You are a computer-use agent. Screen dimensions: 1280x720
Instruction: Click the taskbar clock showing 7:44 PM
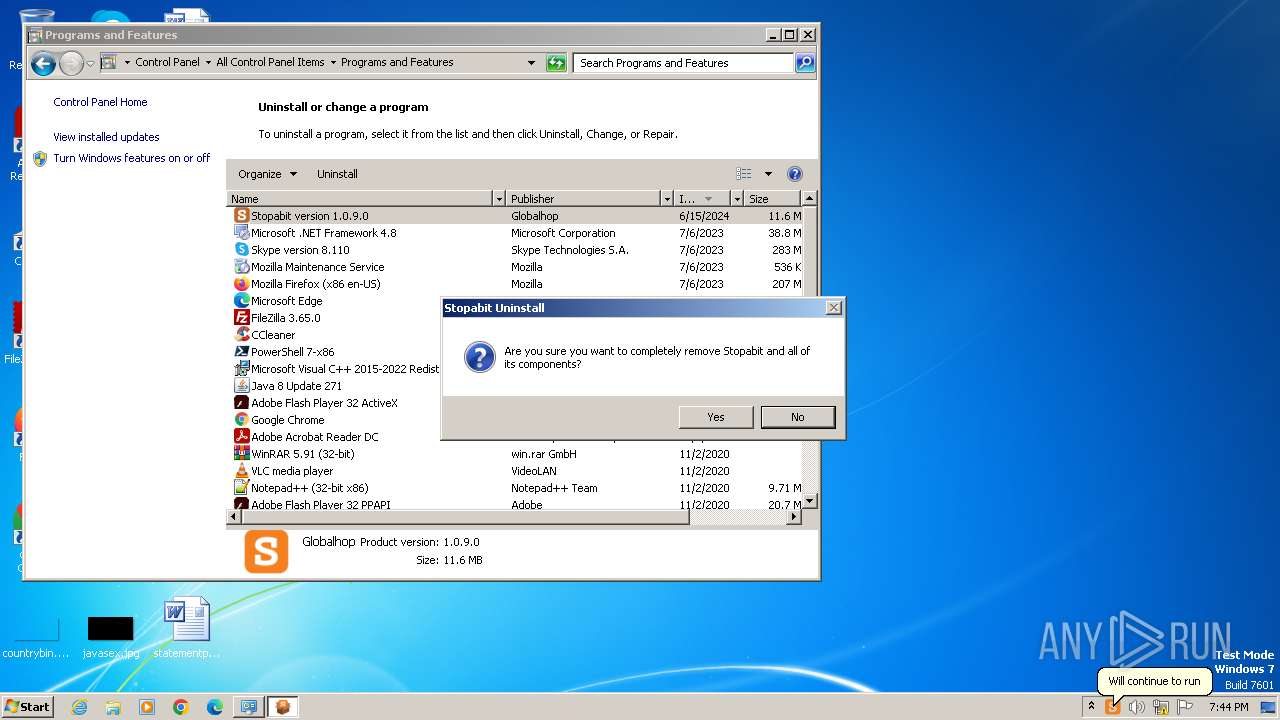pos(1228,707)
